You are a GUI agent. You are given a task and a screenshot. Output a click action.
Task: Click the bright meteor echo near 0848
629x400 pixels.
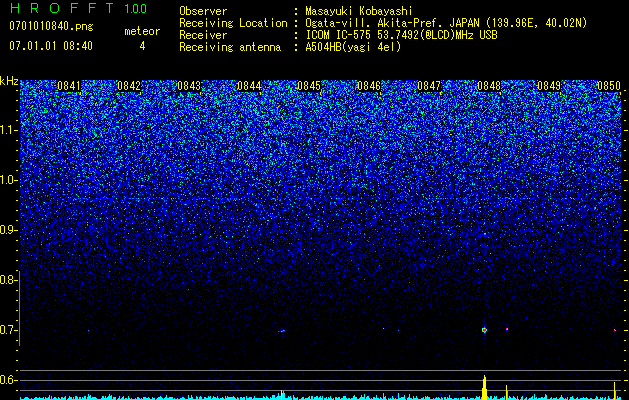click(484, 330)
